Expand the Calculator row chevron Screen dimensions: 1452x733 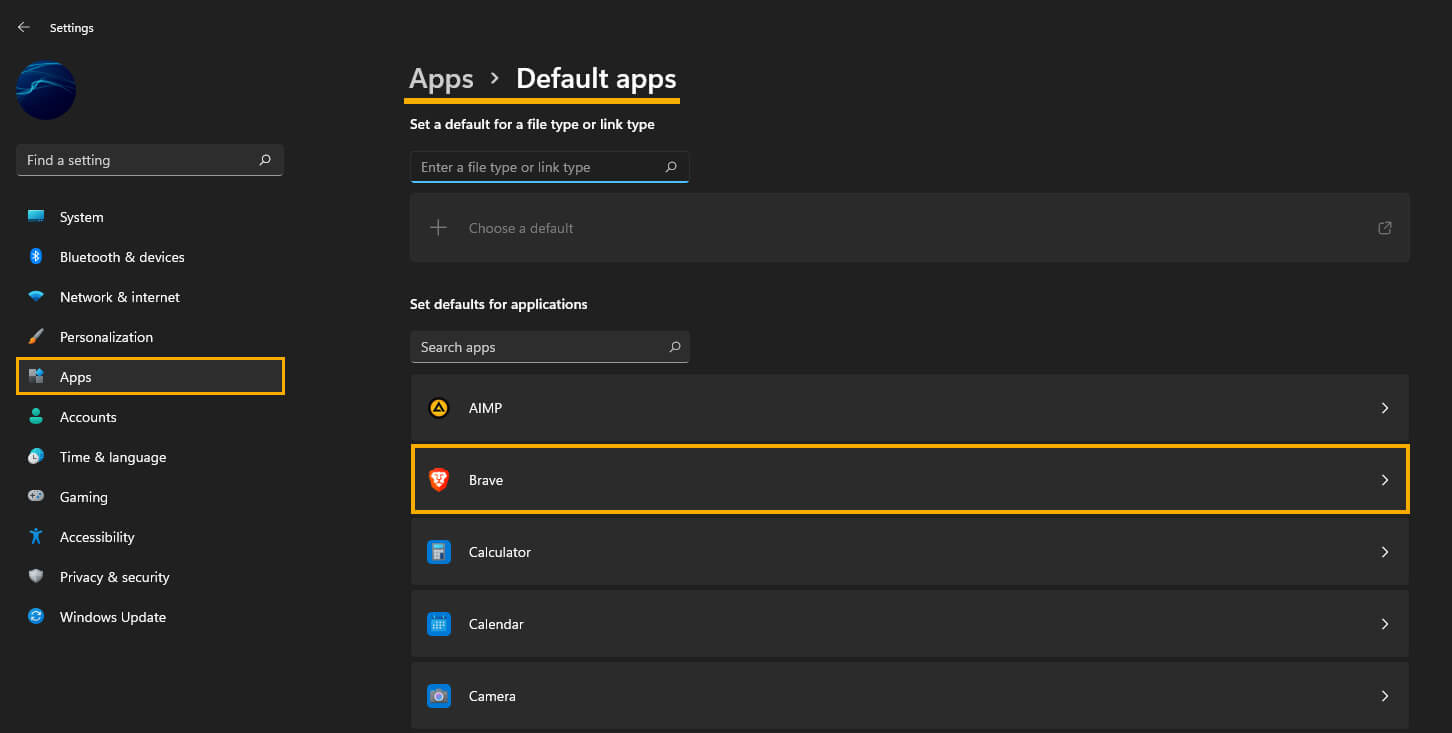pos(1385,552)
